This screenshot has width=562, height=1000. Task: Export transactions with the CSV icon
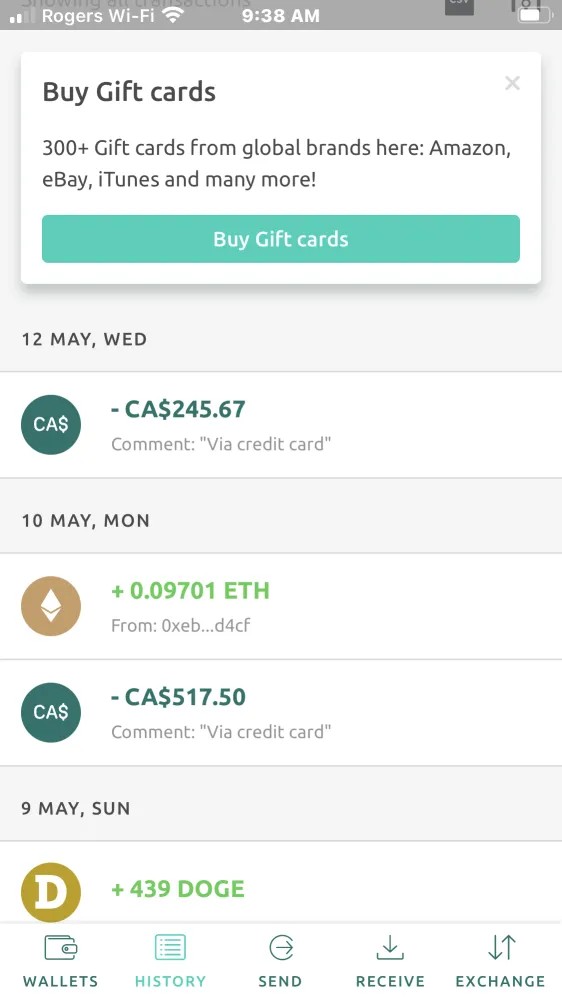point(459,8)
